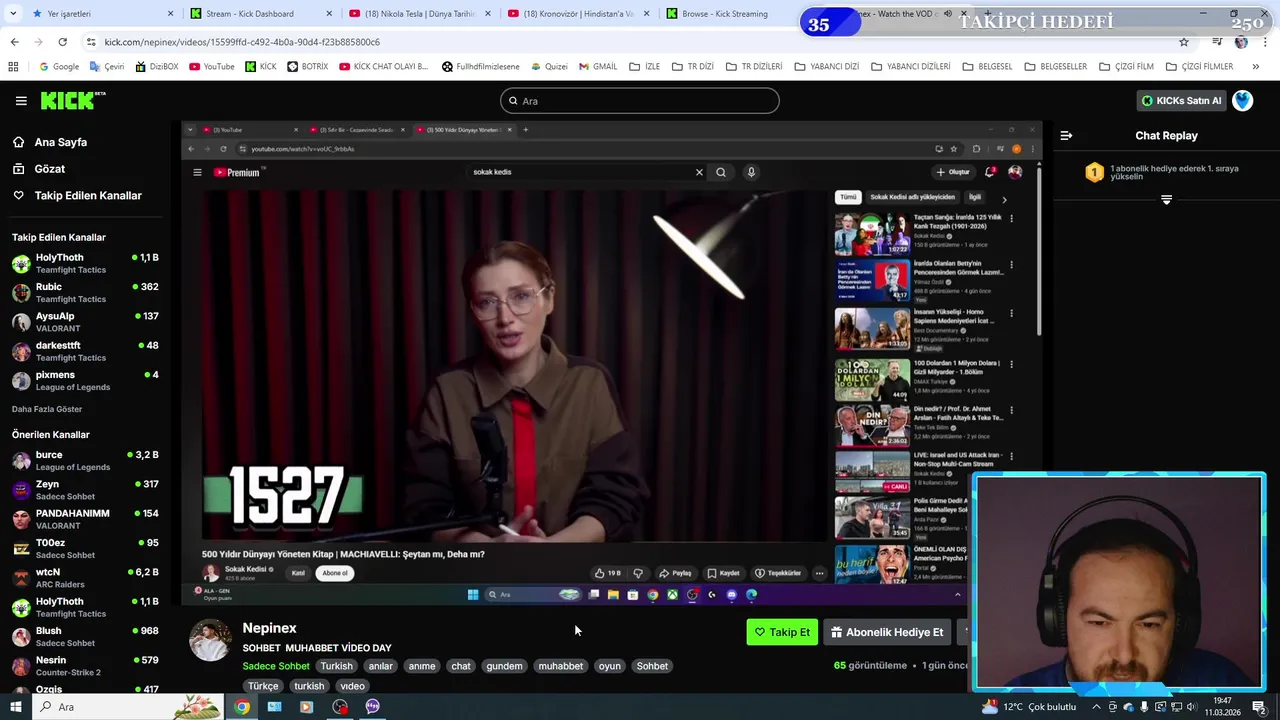Open the YouTube bookmark

tap(211, 67)
